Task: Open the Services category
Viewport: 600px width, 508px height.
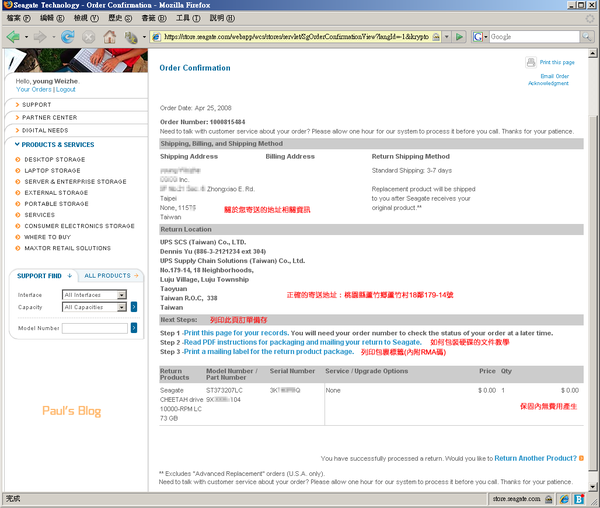Action: (x=39, y=215)
